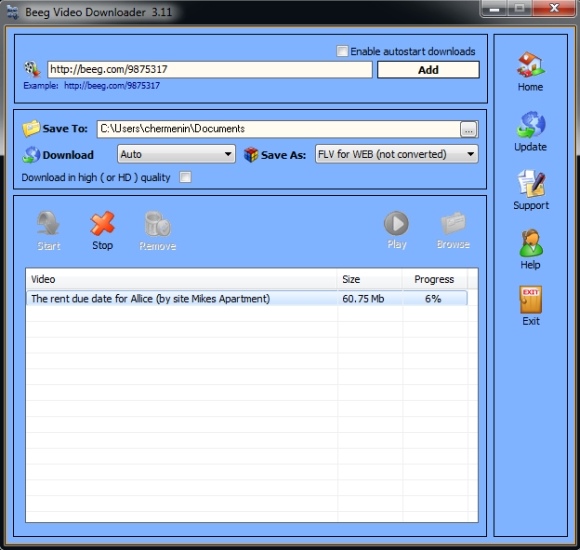The width and height of the screenshot is (580, 550).
Task: Close the Beeg Video Downloader window
Action: pos(554,9)
